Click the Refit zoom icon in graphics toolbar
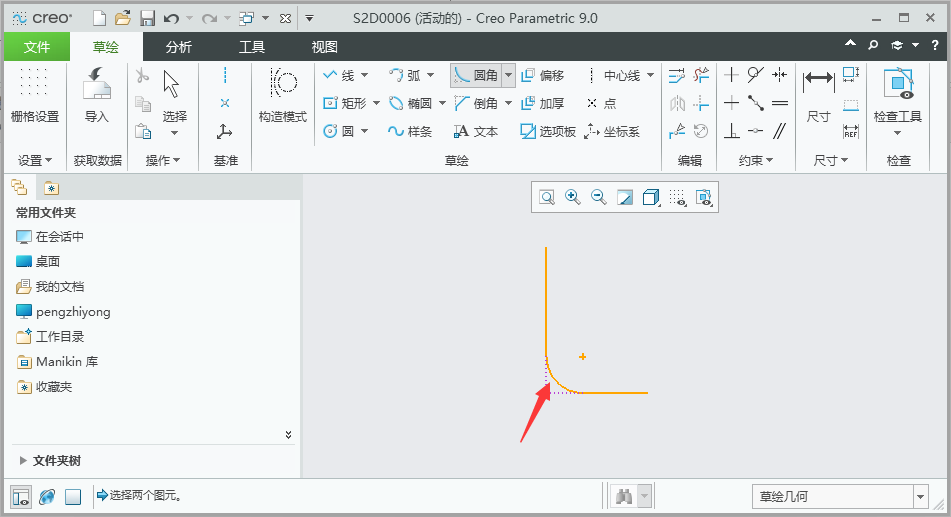Viewport: 951px width, 517px height. 547,197
